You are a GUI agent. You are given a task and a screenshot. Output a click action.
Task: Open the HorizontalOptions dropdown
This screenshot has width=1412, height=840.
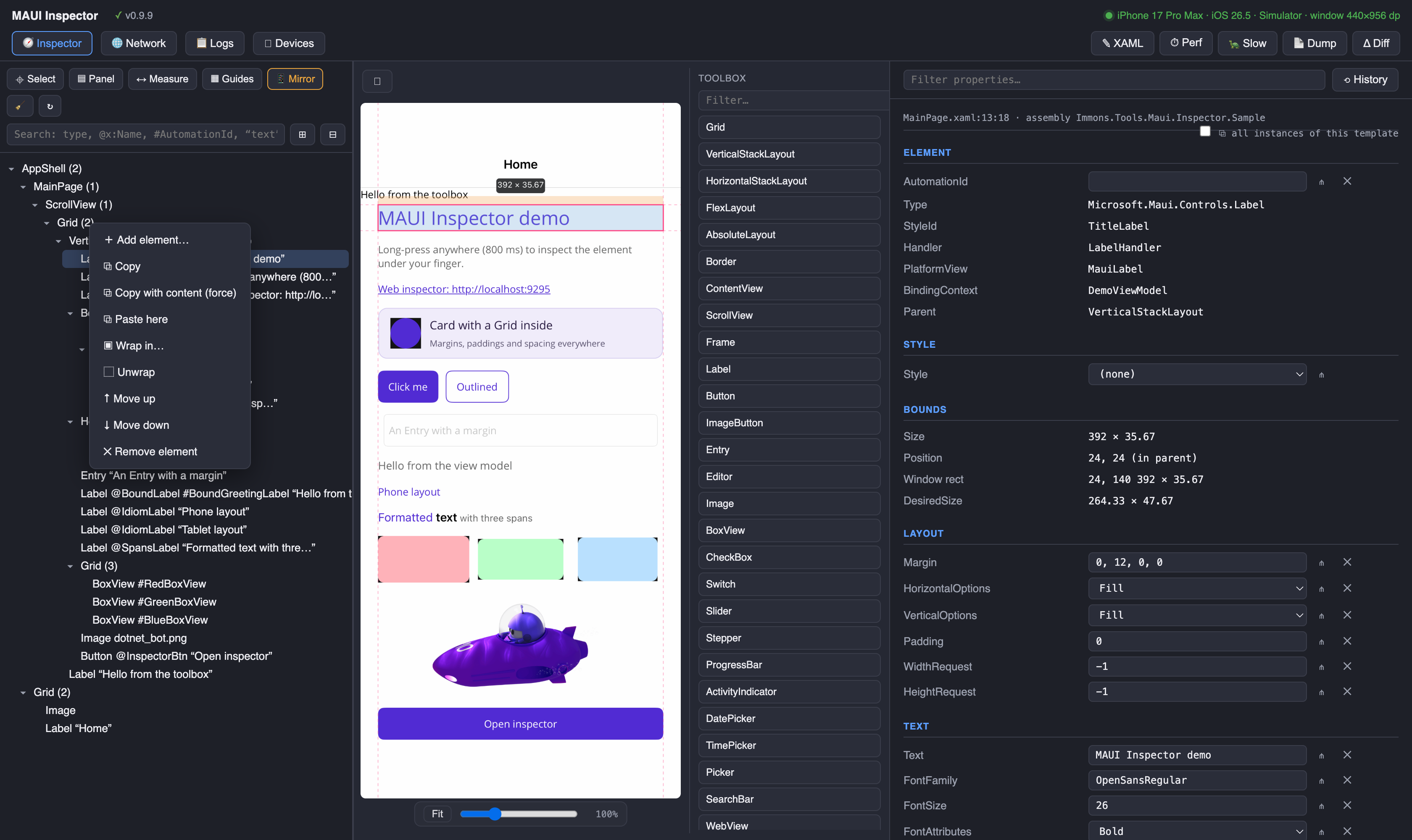(x=1197, y=588)
